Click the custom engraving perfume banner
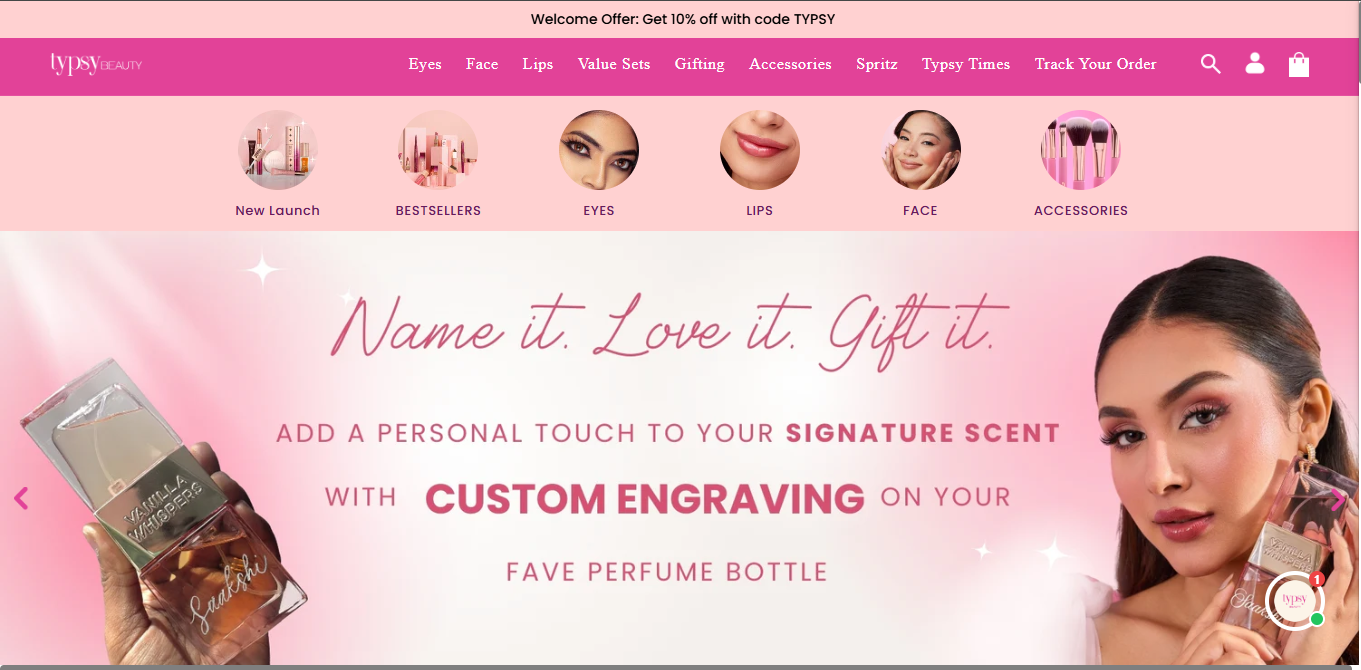1361x670 pixels. [x=680, y=450]
